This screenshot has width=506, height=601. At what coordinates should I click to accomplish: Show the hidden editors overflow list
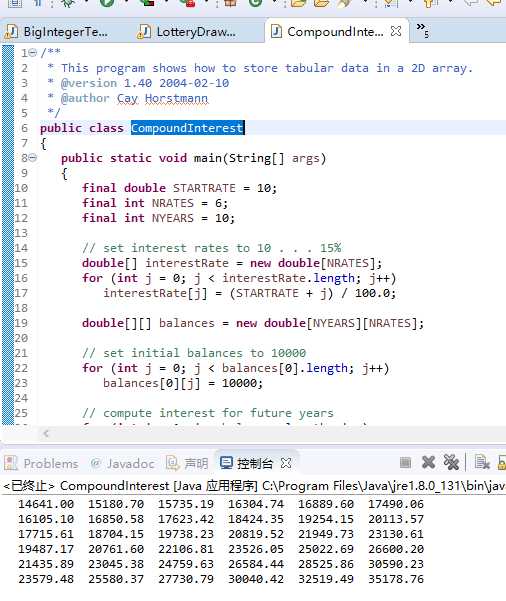[422, 30]
